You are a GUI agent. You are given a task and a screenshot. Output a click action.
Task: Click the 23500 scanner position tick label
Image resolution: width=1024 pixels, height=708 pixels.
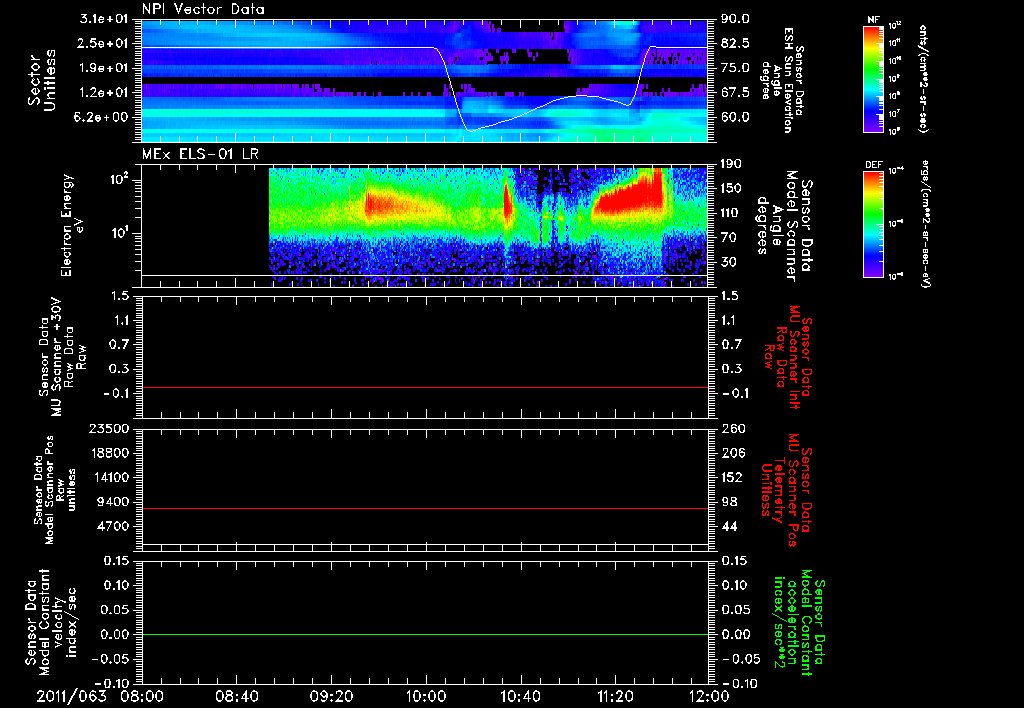(x=108, y=428)
